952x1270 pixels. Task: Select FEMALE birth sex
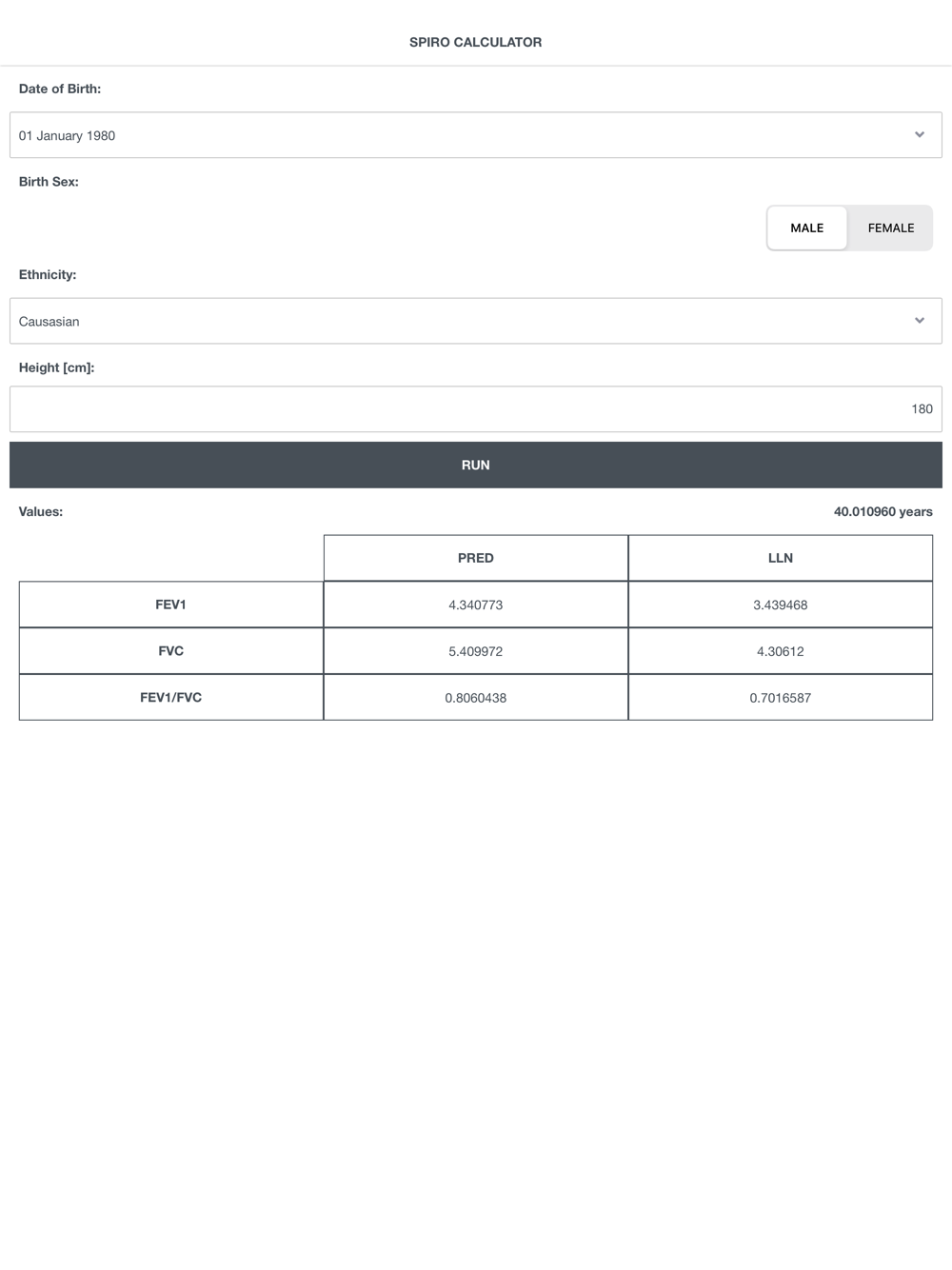[x=891, y=228]
